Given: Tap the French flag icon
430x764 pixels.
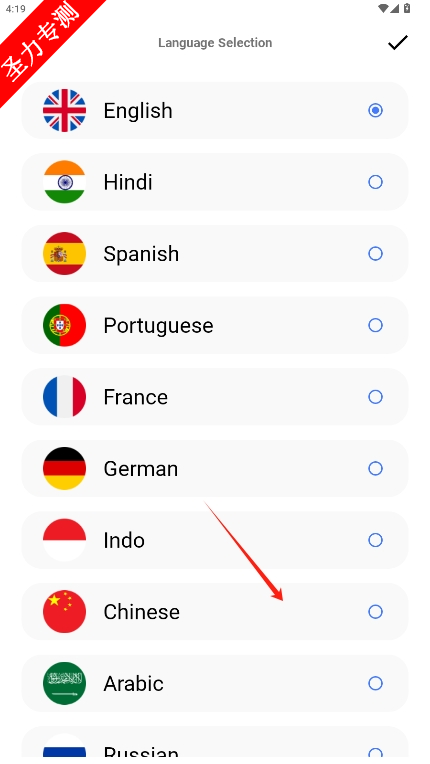Looking at the screenshot, I should pos(64,397).
